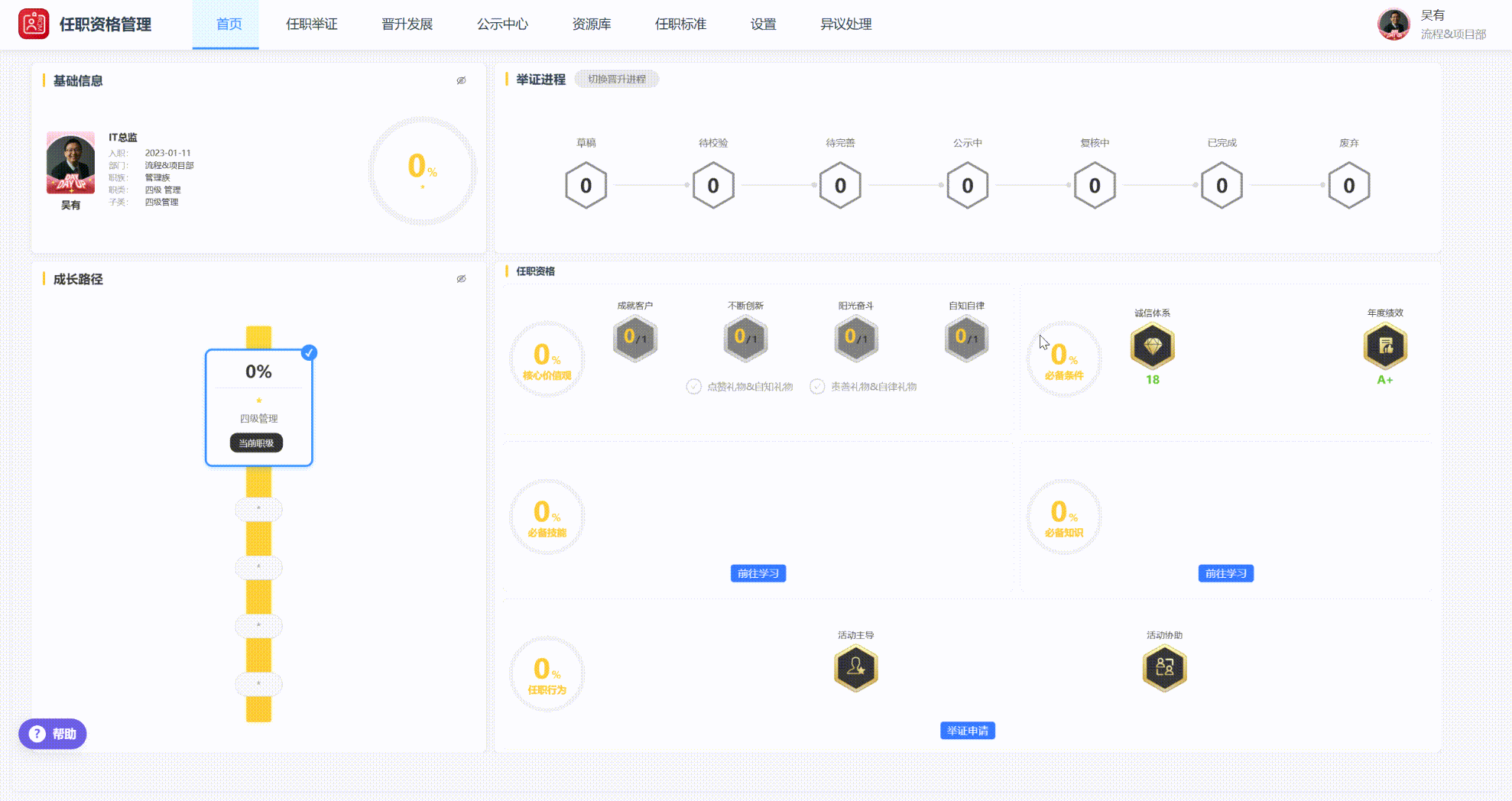Click the 任职资格管理 app logo
This screenshot has width=1512, height=801.
click(x=32, y=24)
